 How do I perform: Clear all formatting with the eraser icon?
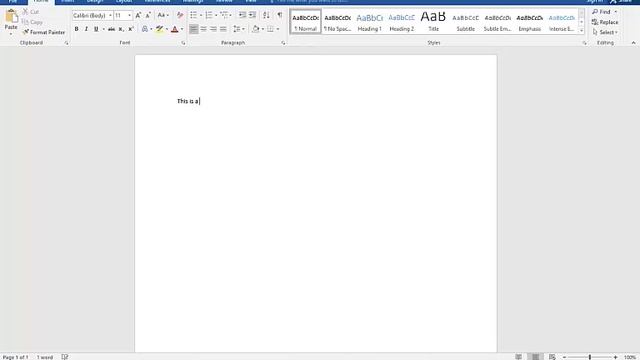coord(180,16)
